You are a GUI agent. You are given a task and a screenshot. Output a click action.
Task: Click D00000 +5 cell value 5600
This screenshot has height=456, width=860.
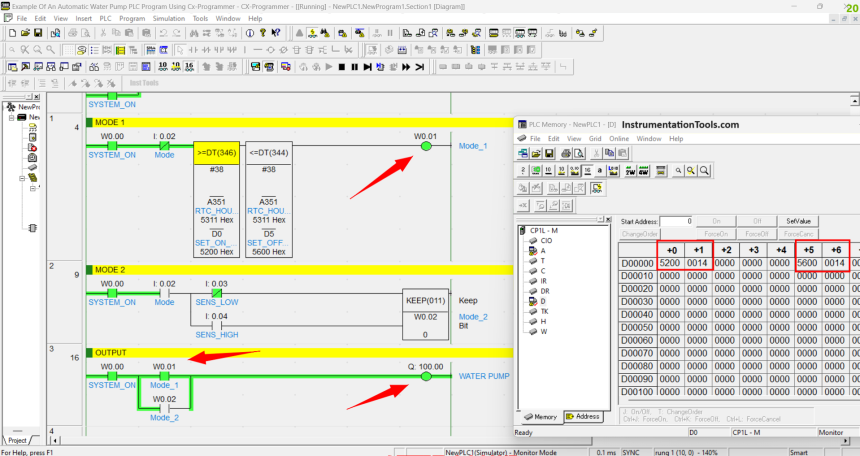tap(807, 263)
